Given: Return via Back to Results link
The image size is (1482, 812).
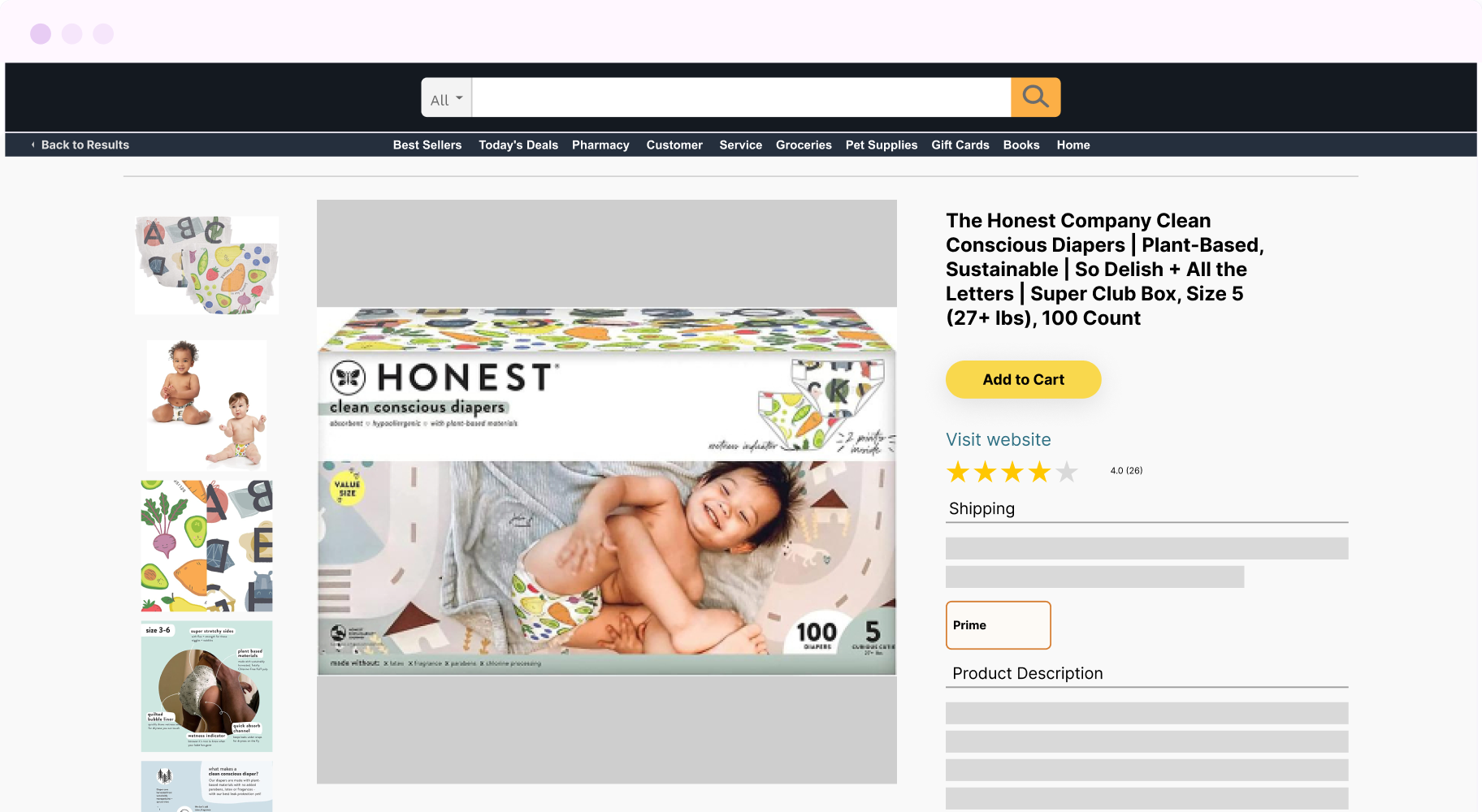Looking at the screenshot, I should click(85, 145).
